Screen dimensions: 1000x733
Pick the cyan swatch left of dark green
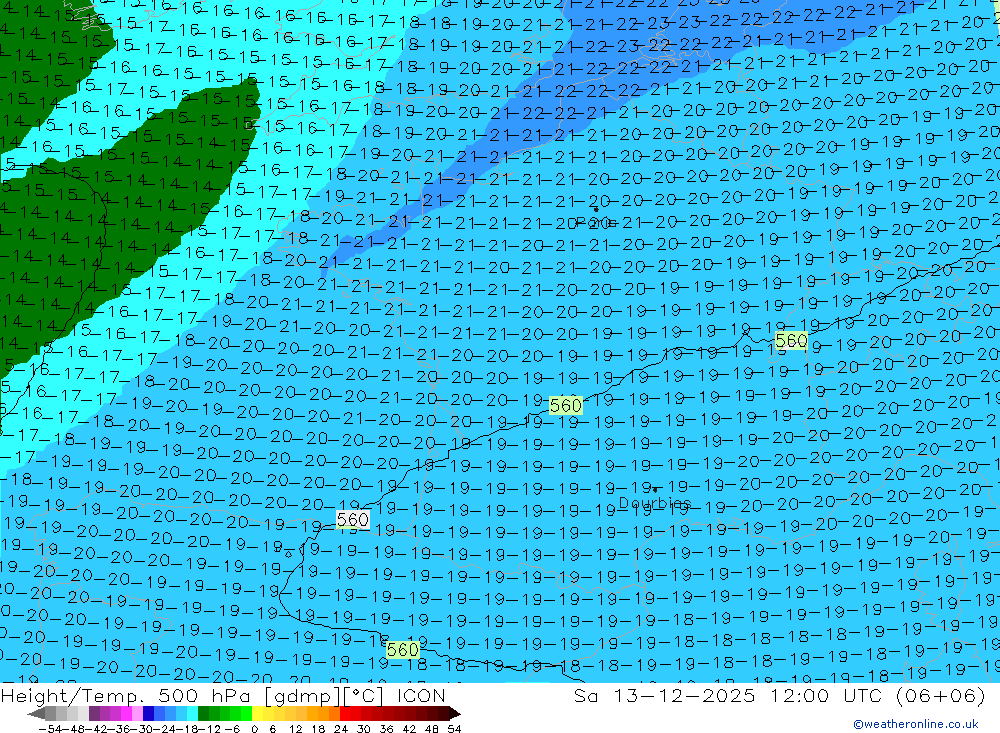tap(192, 713)
